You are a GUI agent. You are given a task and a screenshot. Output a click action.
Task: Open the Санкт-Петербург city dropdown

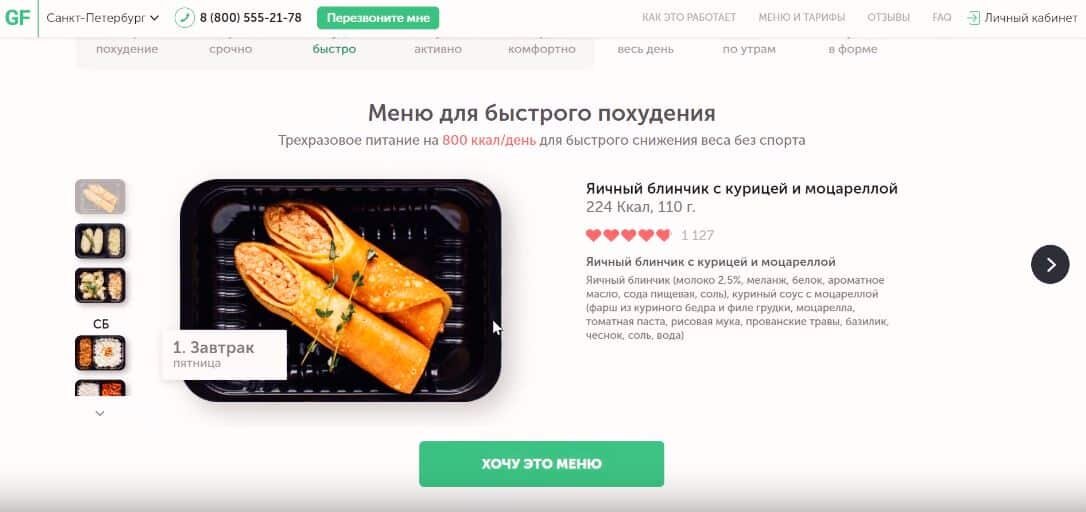pyautogui.click(x=103, y=18)
